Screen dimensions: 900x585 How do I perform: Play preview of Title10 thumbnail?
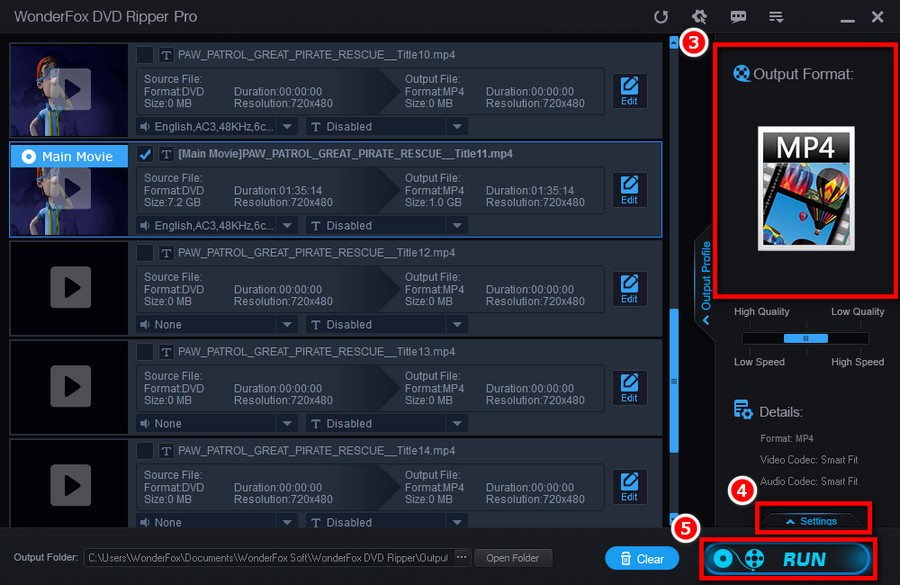(x=71, y=89)
